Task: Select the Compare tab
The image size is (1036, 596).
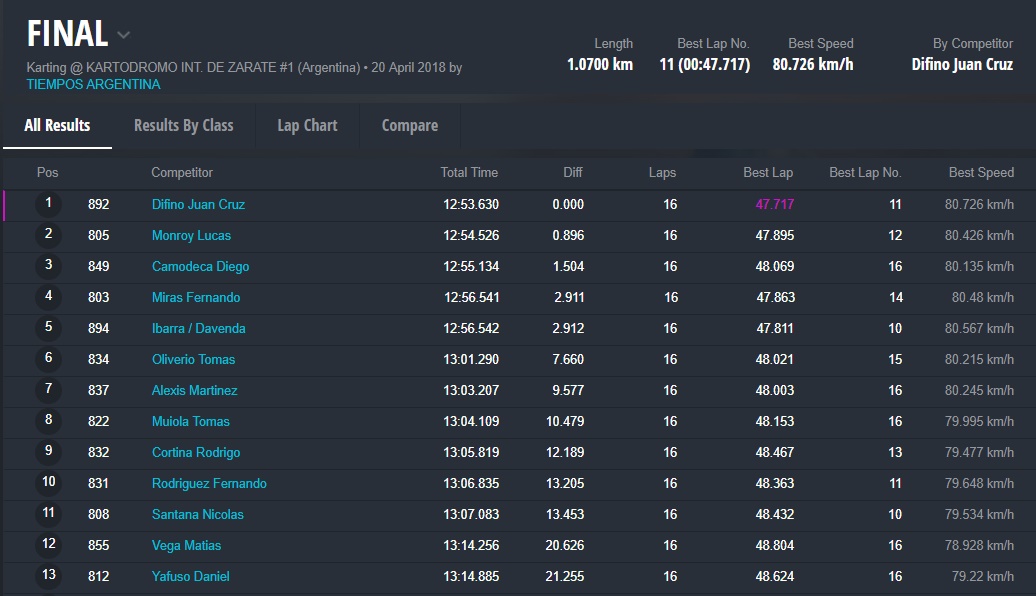Action: click(x=409, y=125)
